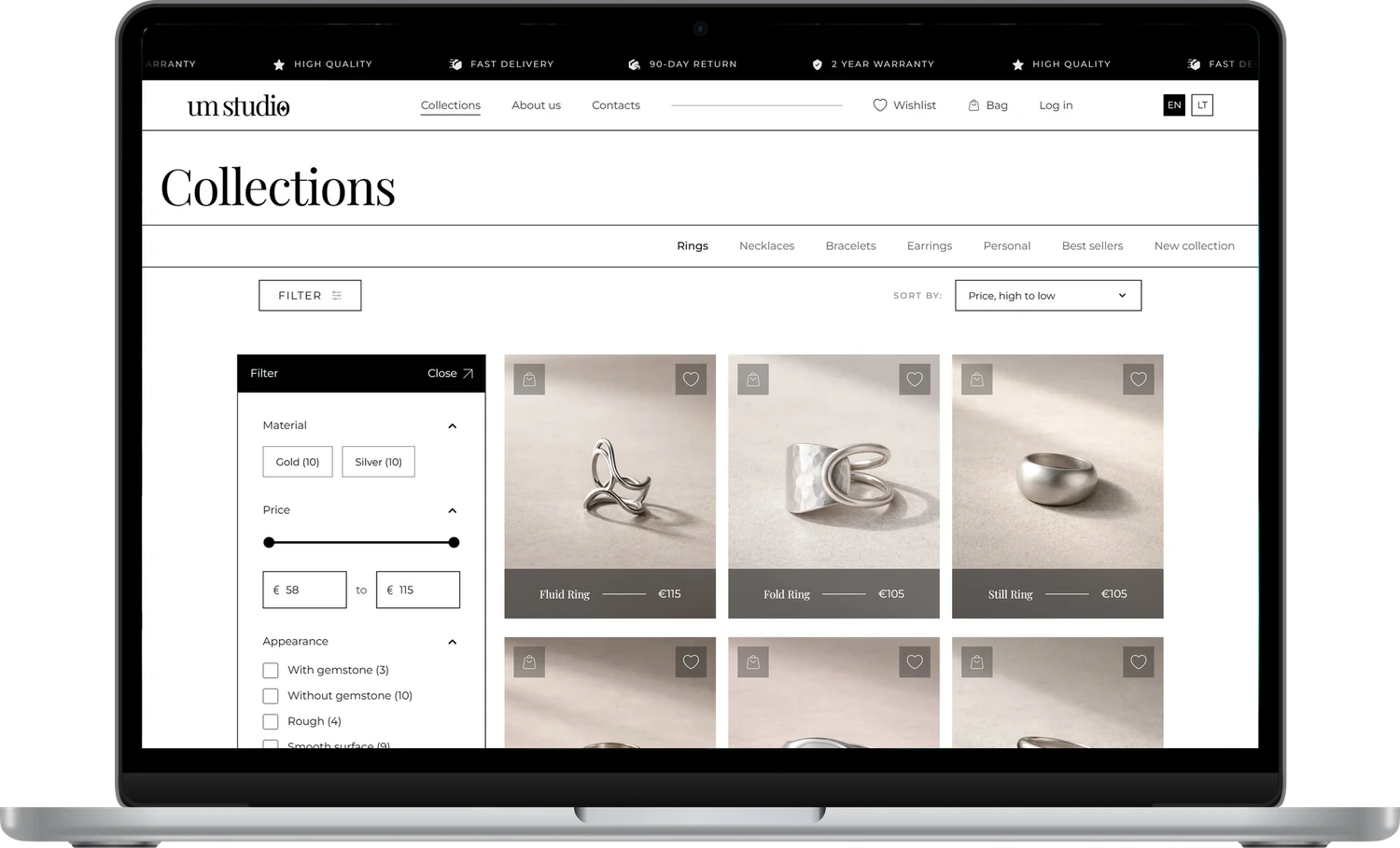Click the Log in link

1057,105
